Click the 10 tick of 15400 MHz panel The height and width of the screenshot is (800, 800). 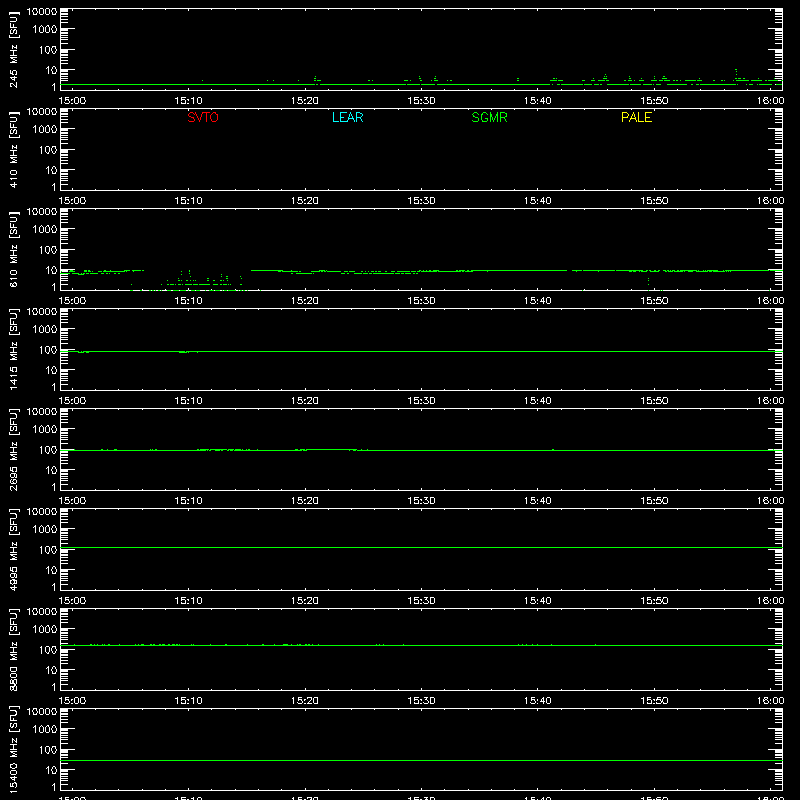click(x=52, y=770)
